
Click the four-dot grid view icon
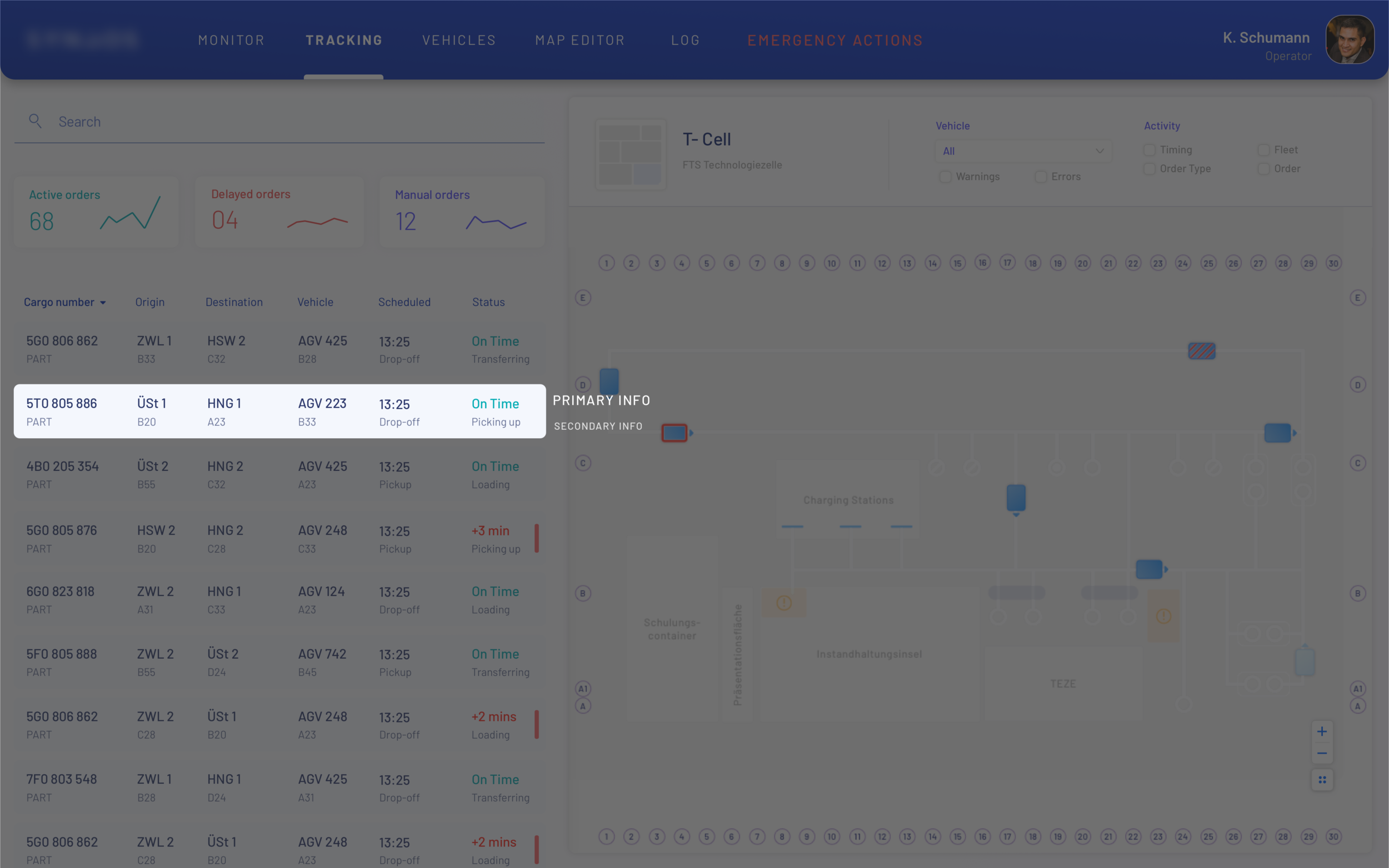point(1322,780)
